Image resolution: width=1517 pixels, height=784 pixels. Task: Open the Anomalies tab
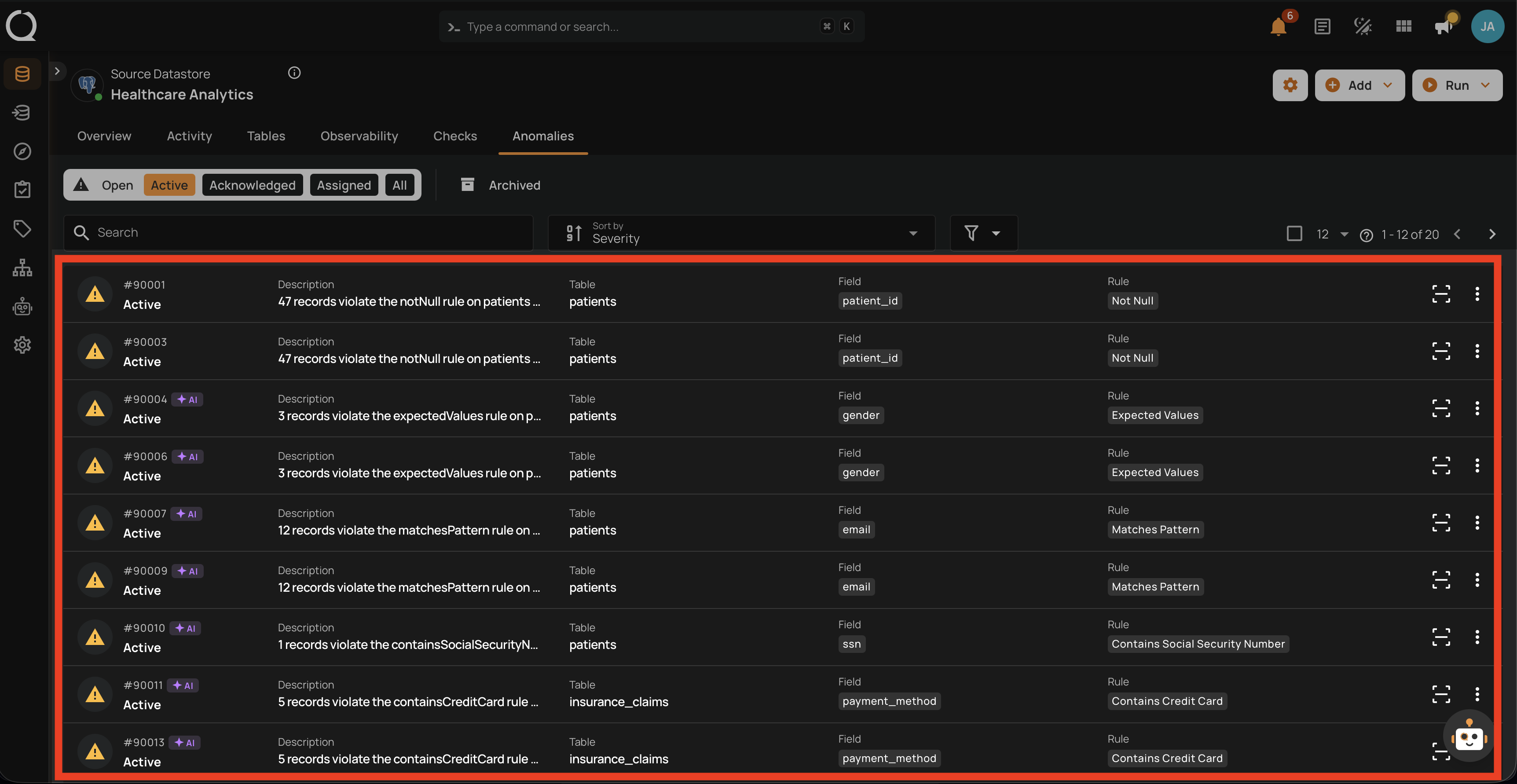pos(543,136)
